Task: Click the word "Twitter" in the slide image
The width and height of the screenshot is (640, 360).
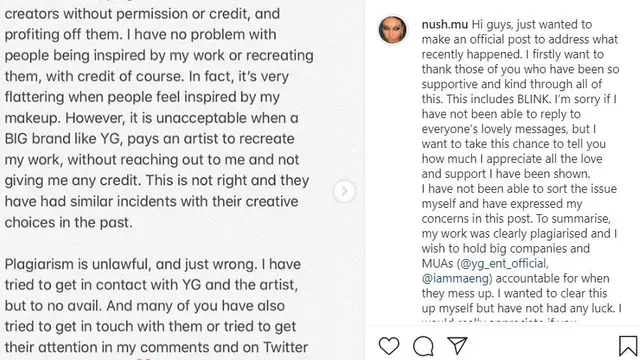Action: pos(285,347)
